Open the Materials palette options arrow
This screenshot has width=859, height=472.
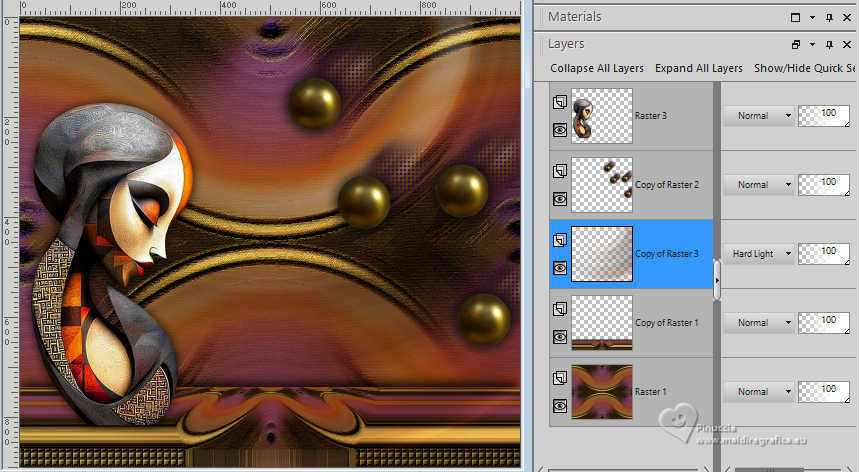pos(812,18)
